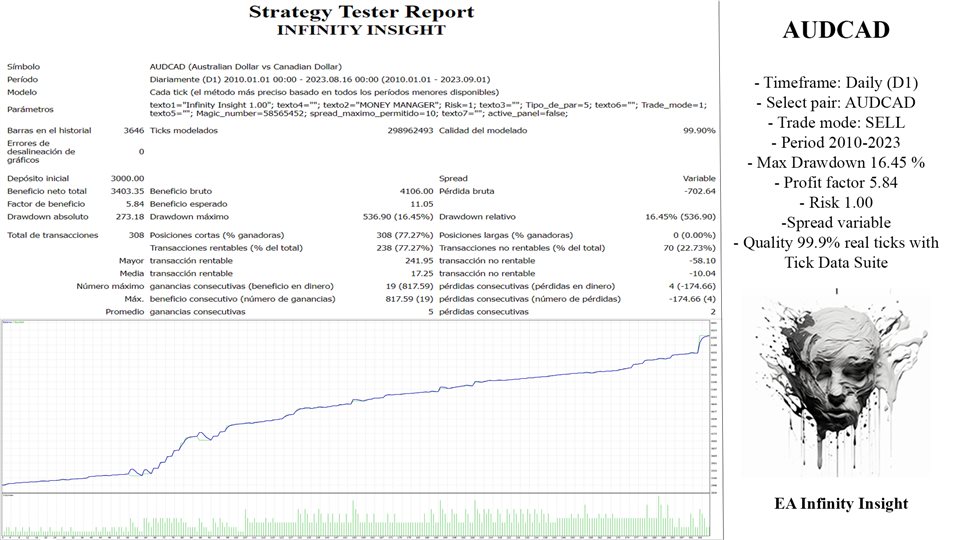Image resolution: width=960 pixels, height=540 pixels.
Task: Select the modelling quality '99.90%'
Action: tap(699, 130)
